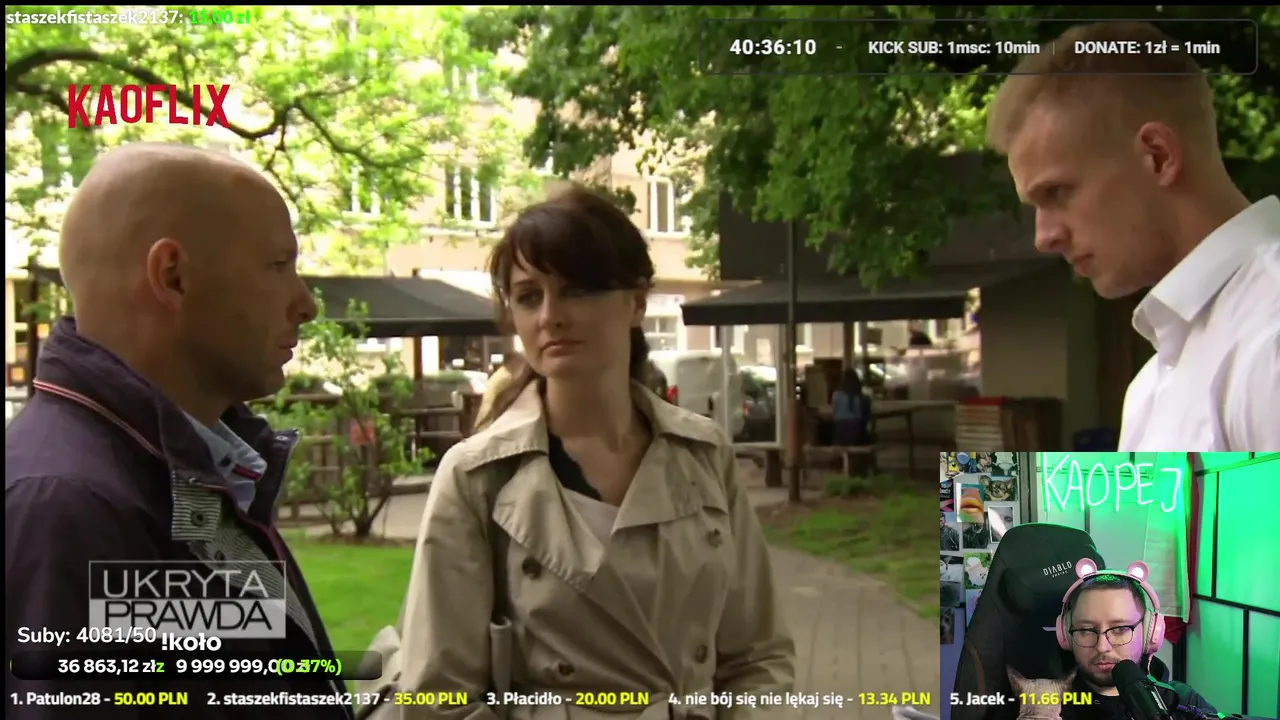This screenshot has height=720, width=1280.
Task: Click the UKRYTA PRAWDA show logo
Action: 187,599
